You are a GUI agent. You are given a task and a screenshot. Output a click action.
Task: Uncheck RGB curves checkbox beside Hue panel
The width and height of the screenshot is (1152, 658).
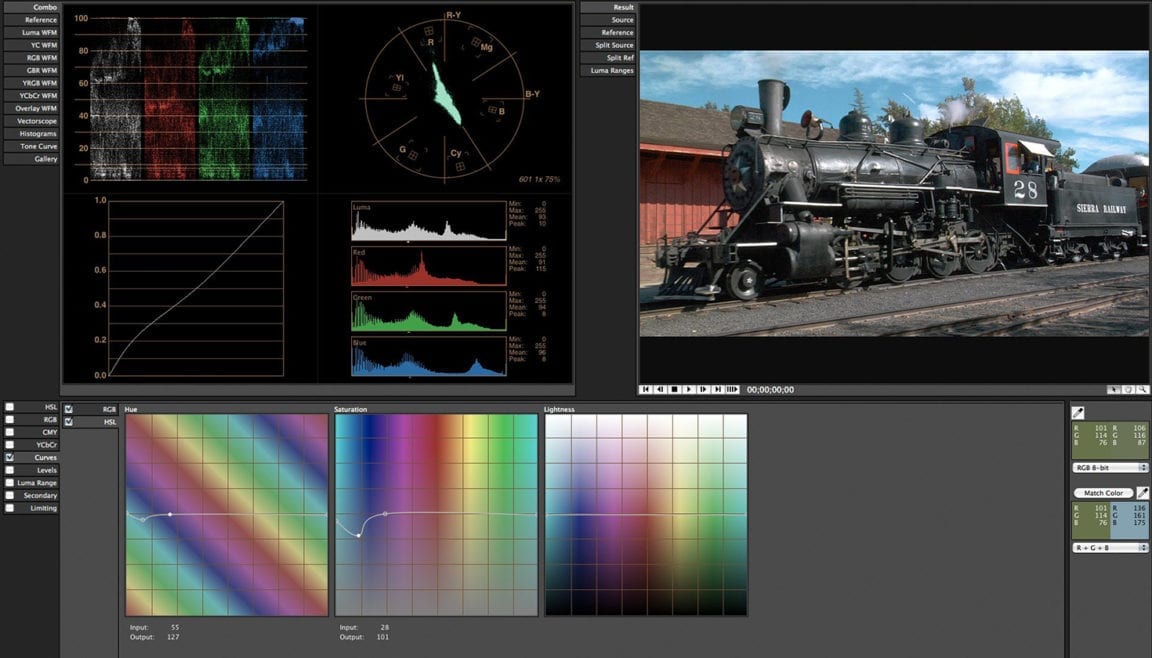[68, 409]
